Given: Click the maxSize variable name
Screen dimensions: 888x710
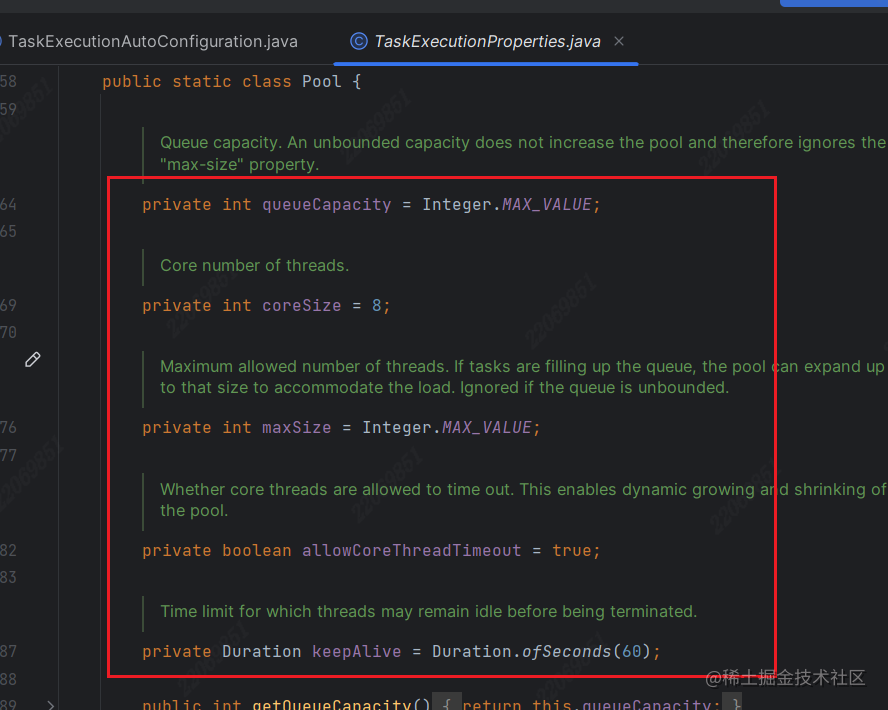Looking at the screenshot, I should pos(296,428).
